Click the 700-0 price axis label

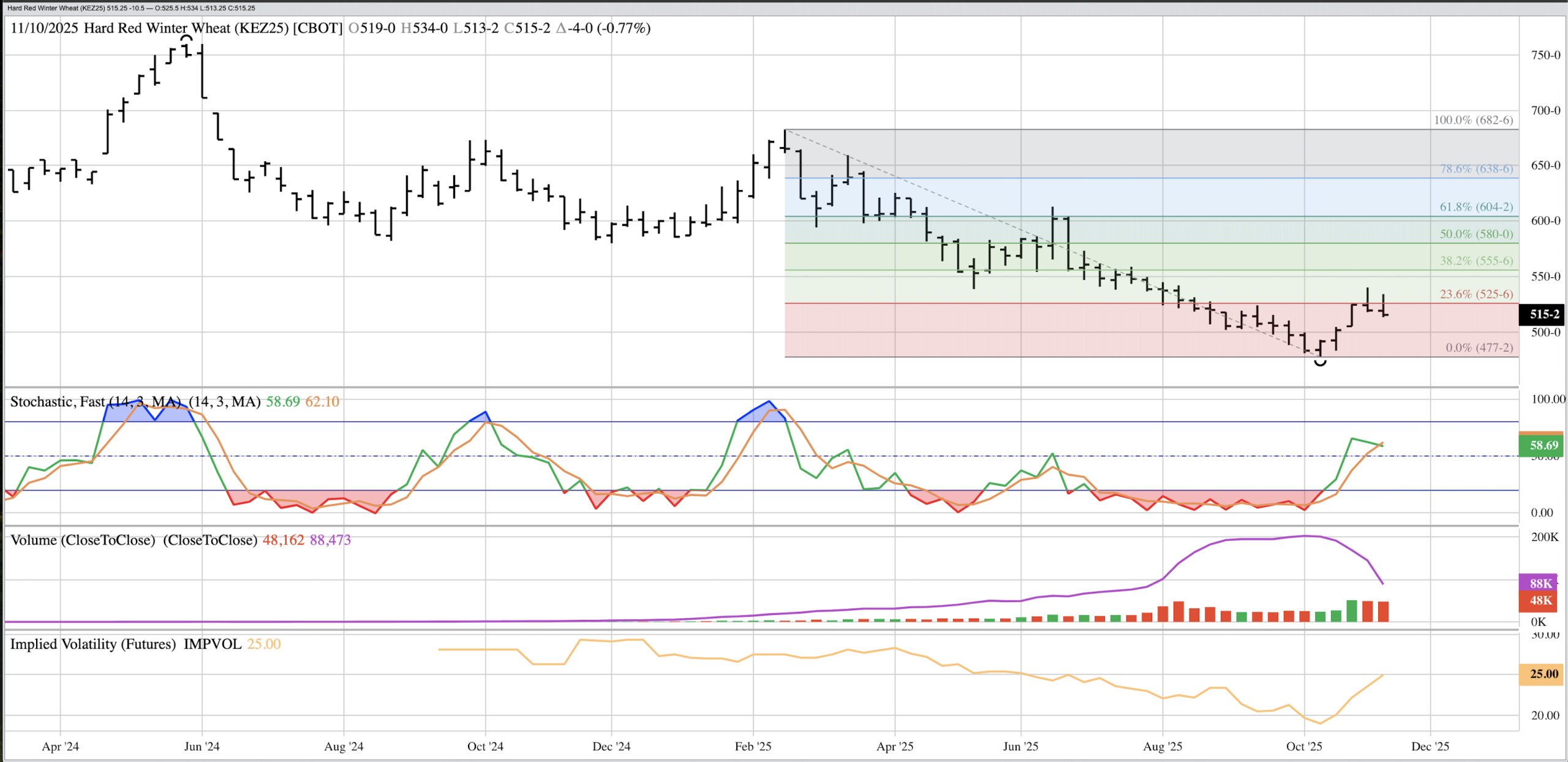(x=1545, y=111)
